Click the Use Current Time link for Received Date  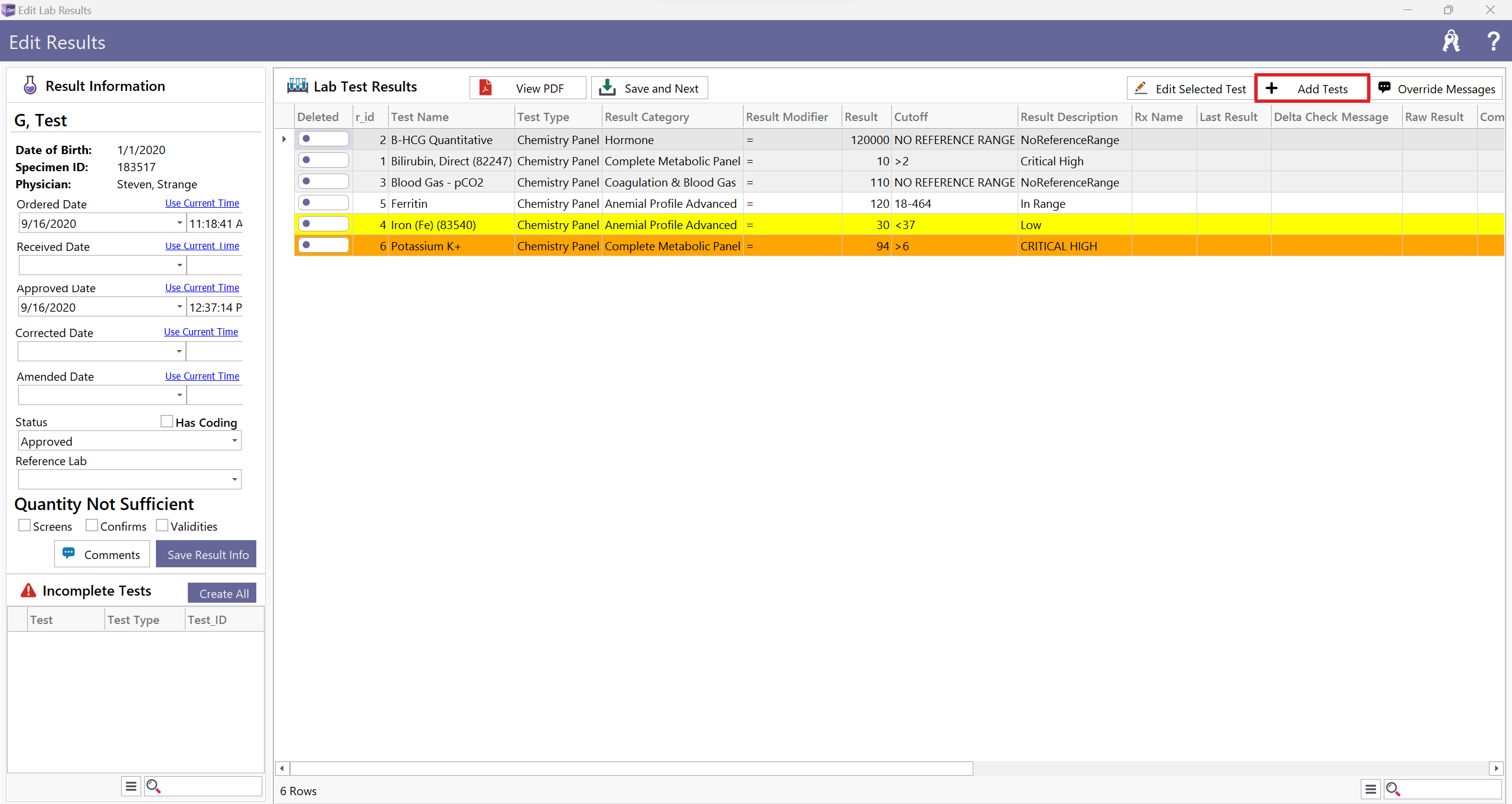[201, 246]
